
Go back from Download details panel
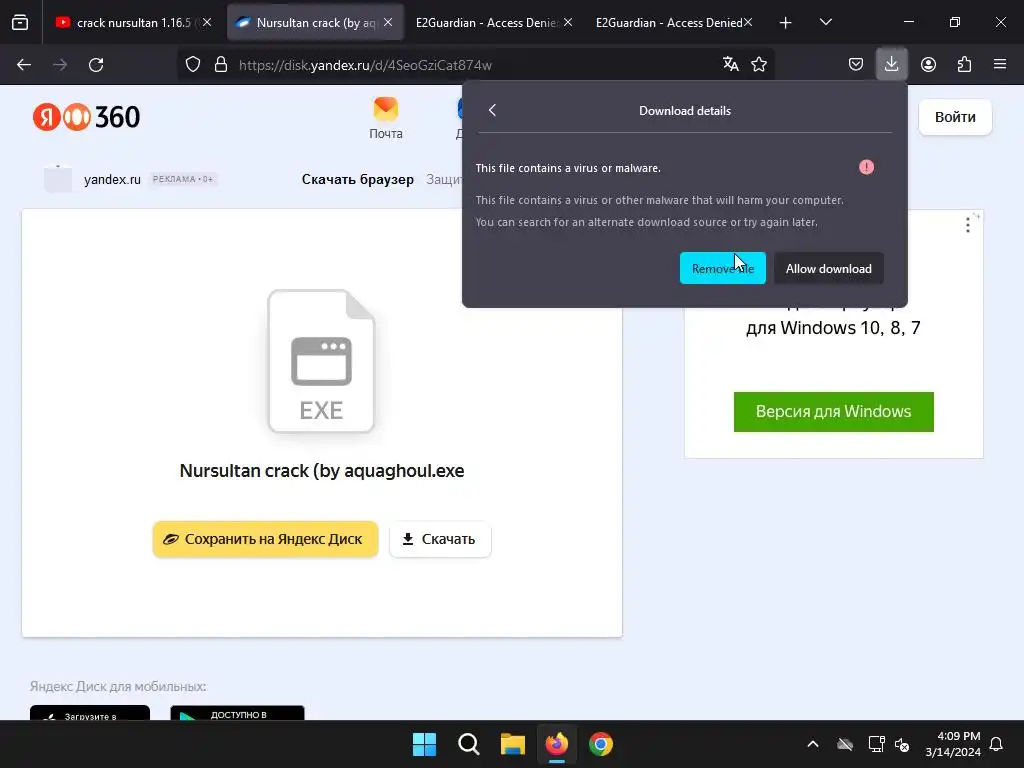[x=492, y=110]
